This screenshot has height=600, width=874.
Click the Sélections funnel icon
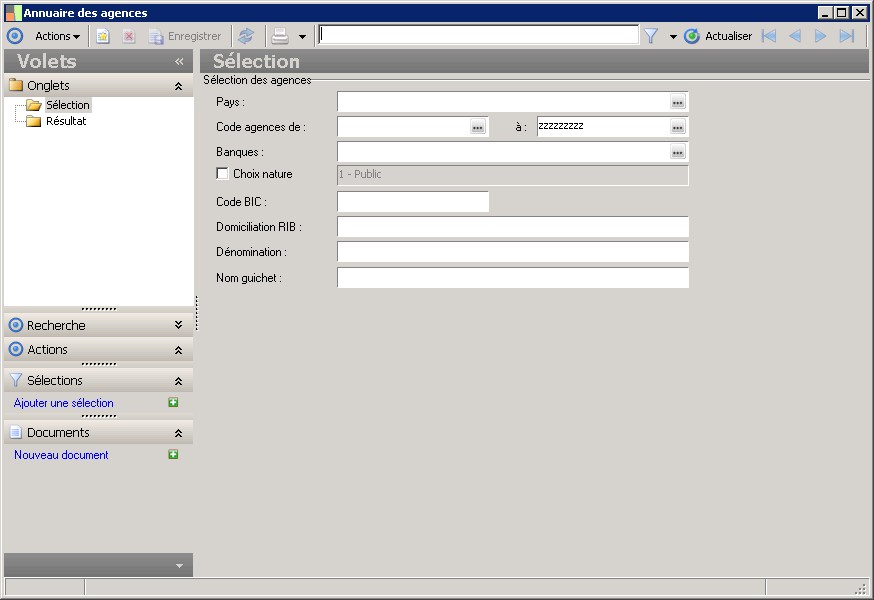(x=16, y=380)
